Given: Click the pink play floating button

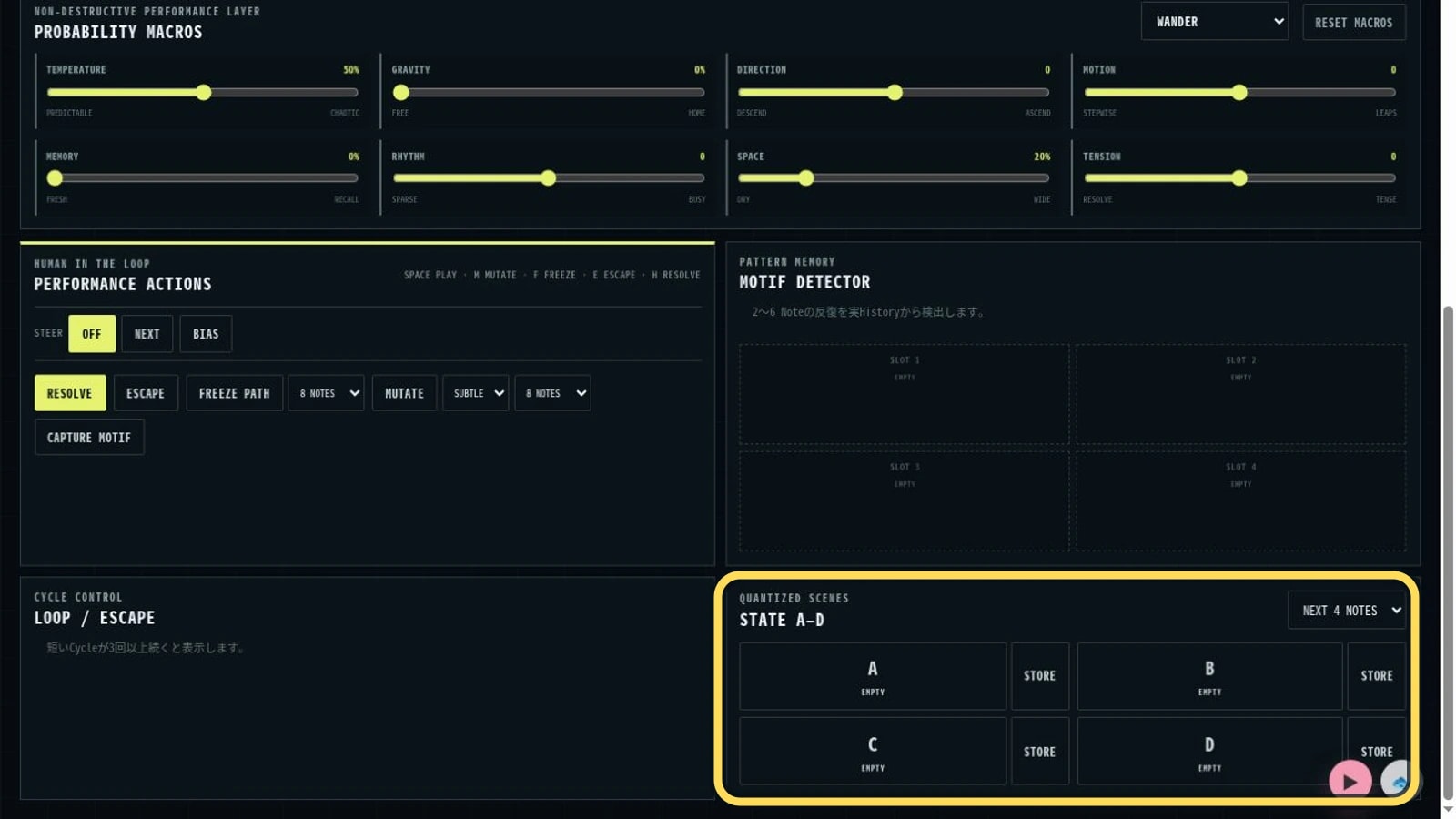Looking at the screenshot, I should point(1350,781).
